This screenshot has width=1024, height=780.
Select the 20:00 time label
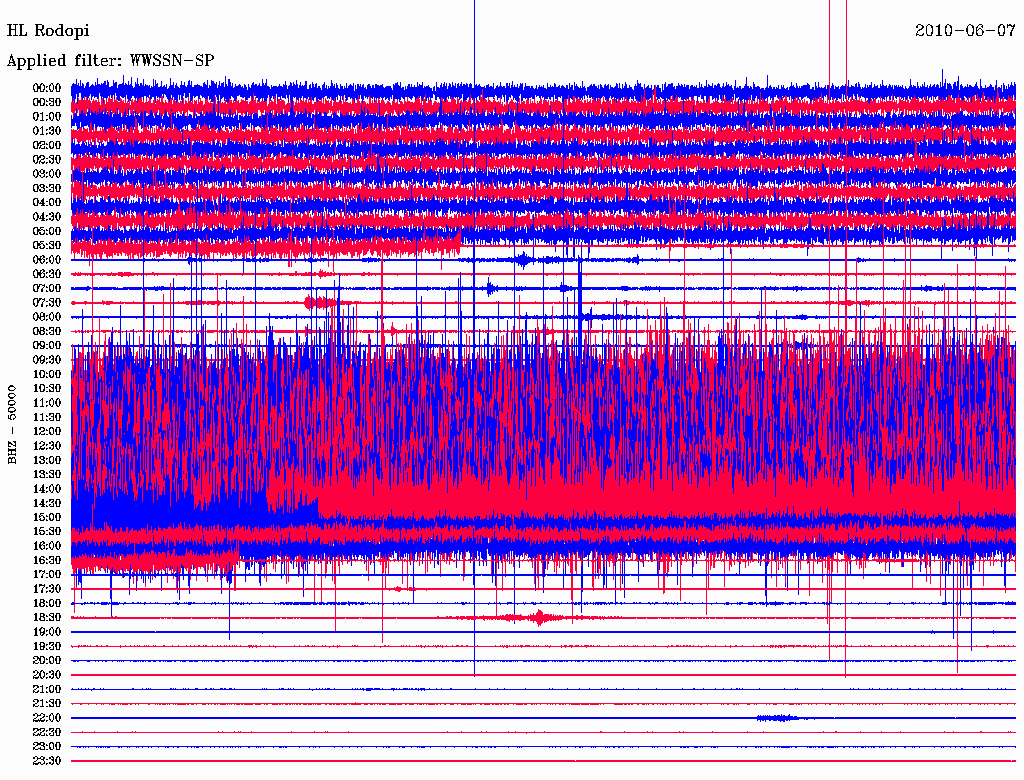47,661
